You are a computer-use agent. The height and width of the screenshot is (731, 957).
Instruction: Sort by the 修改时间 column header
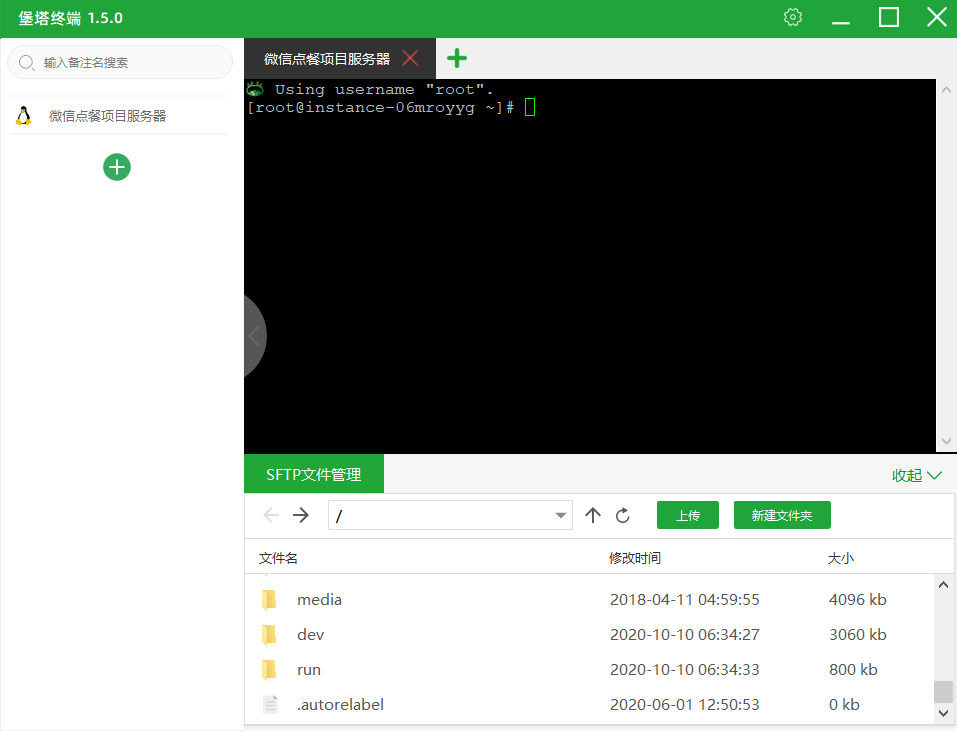[x=635, y=558]
